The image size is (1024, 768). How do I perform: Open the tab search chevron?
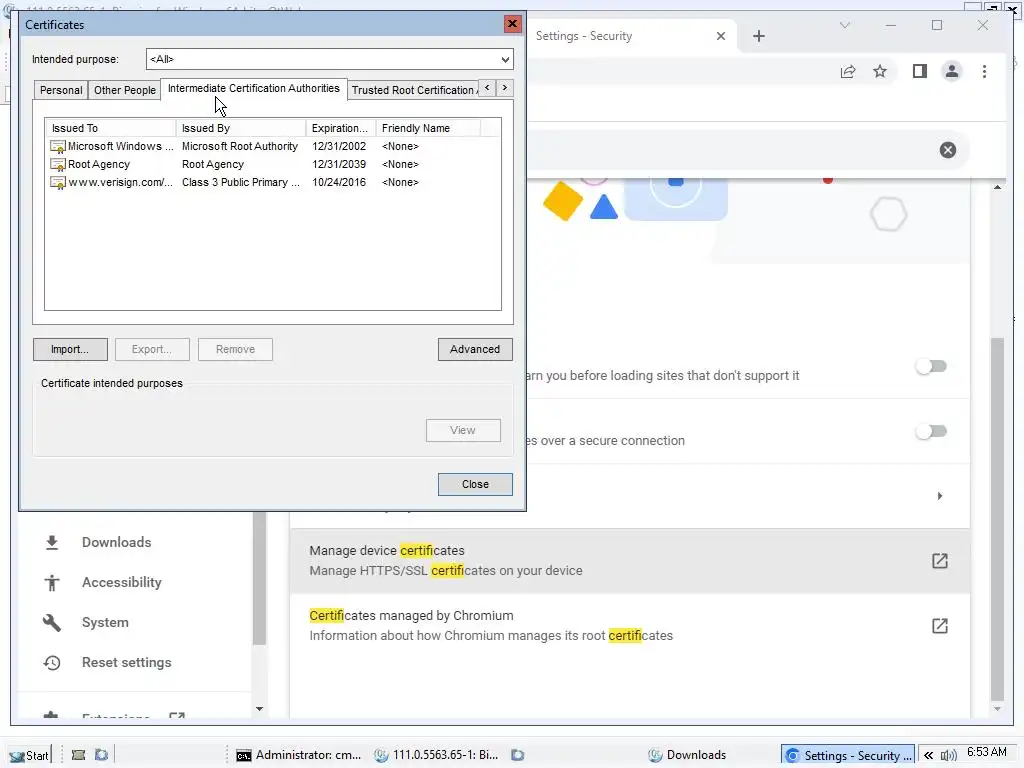845,25
